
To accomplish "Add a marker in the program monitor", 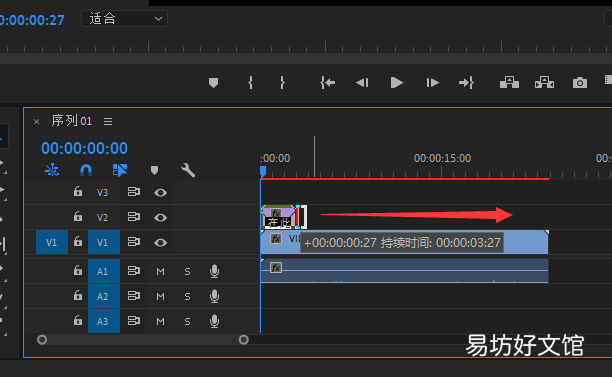I will (x=213, y=83).
